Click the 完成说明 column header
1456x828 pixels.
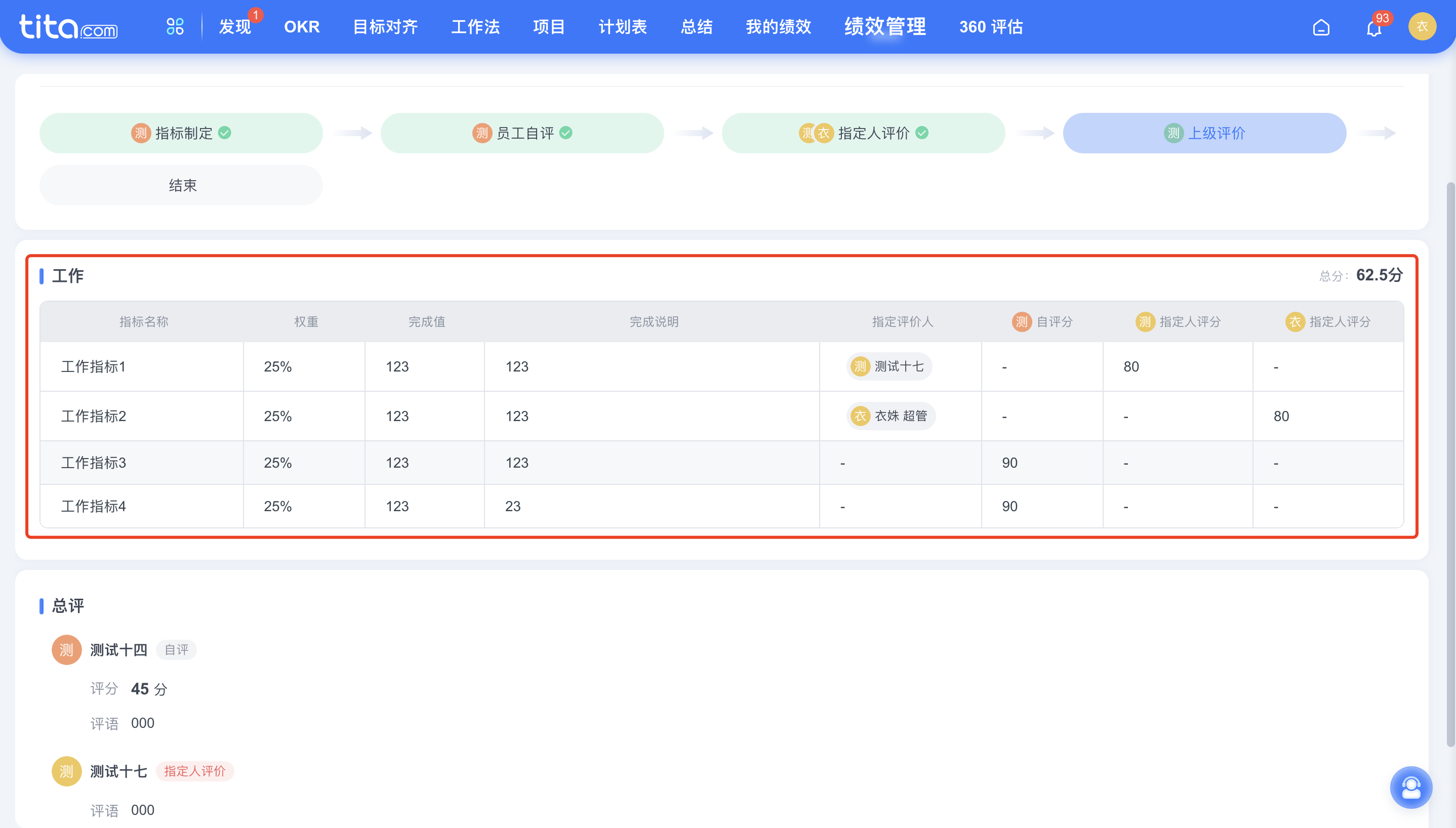[654, 322]
